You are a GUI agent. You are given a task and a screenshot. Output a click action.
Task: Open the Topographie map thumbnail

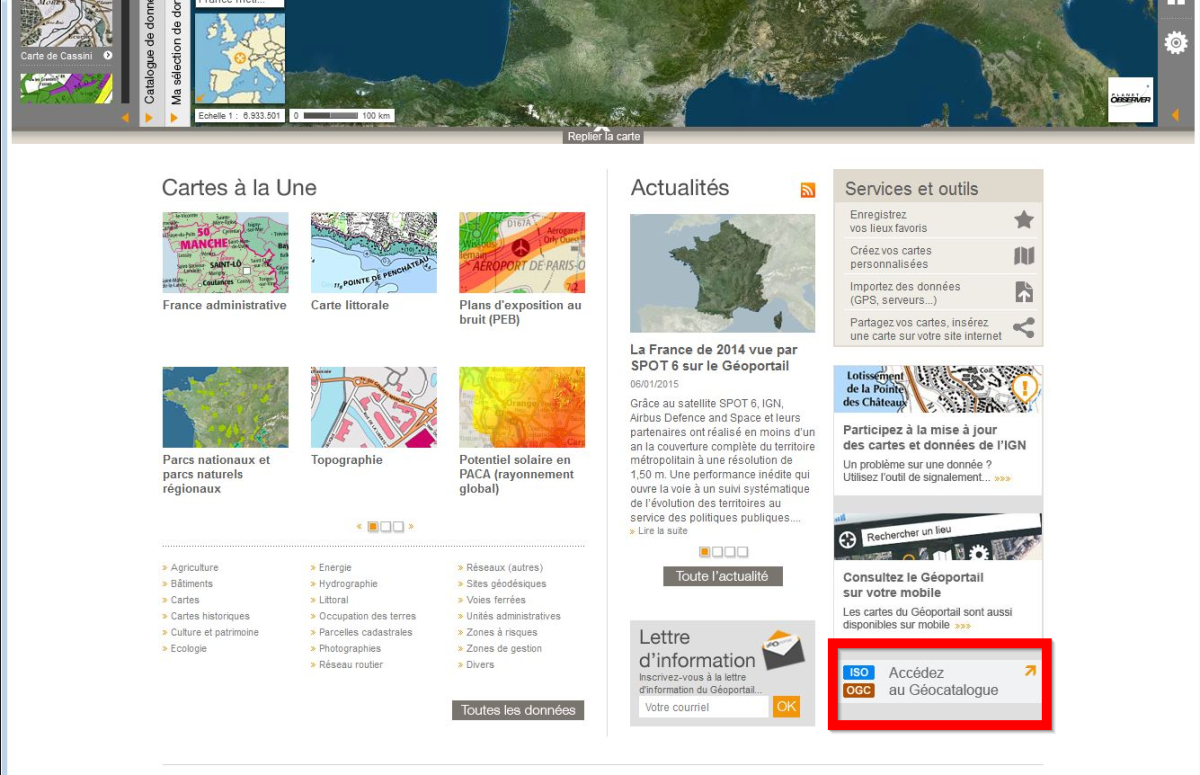click(x=374, y=407)
